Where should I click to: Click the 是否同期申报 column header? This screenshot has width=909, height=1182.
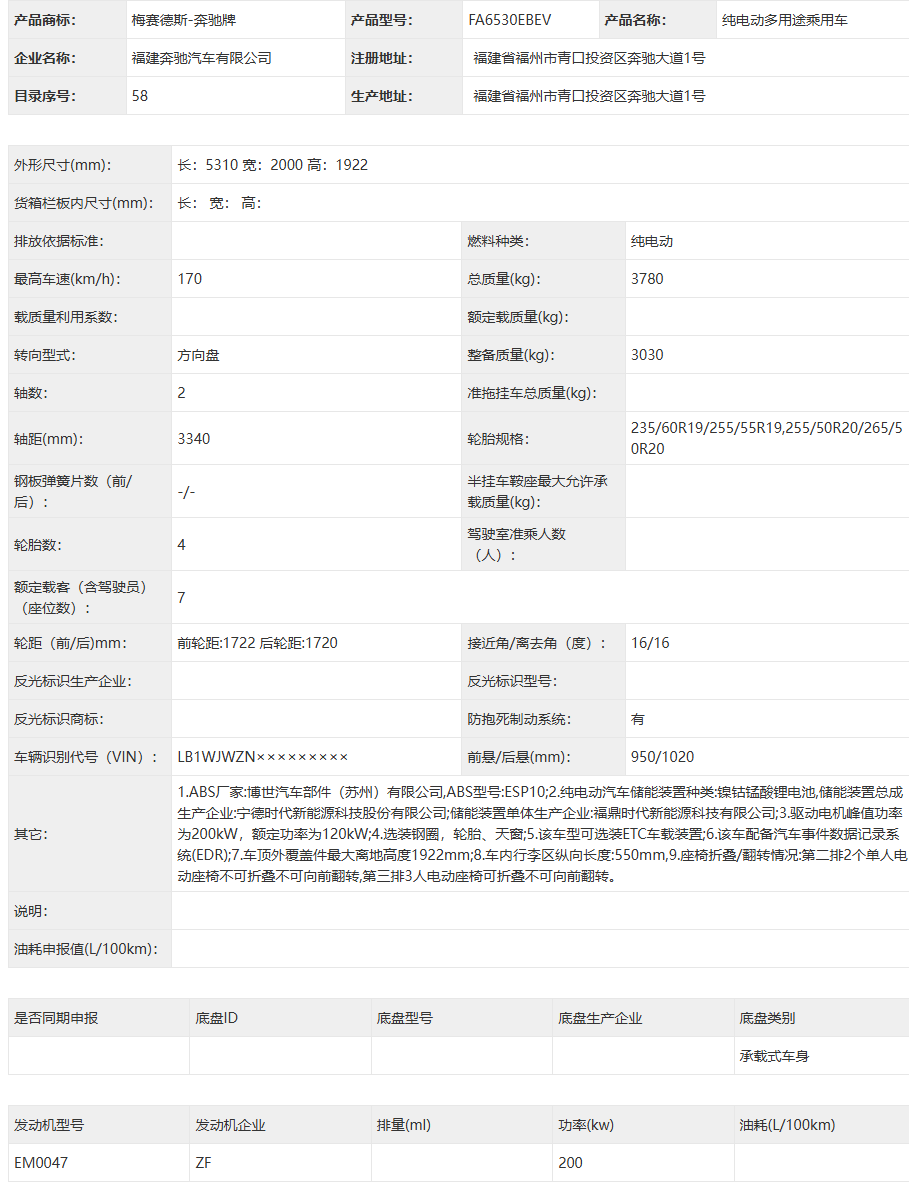point(56,1018)
